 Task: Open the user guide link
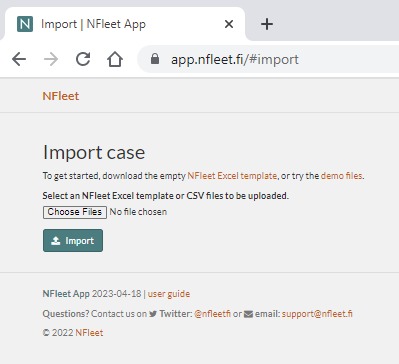coord(169,294)
